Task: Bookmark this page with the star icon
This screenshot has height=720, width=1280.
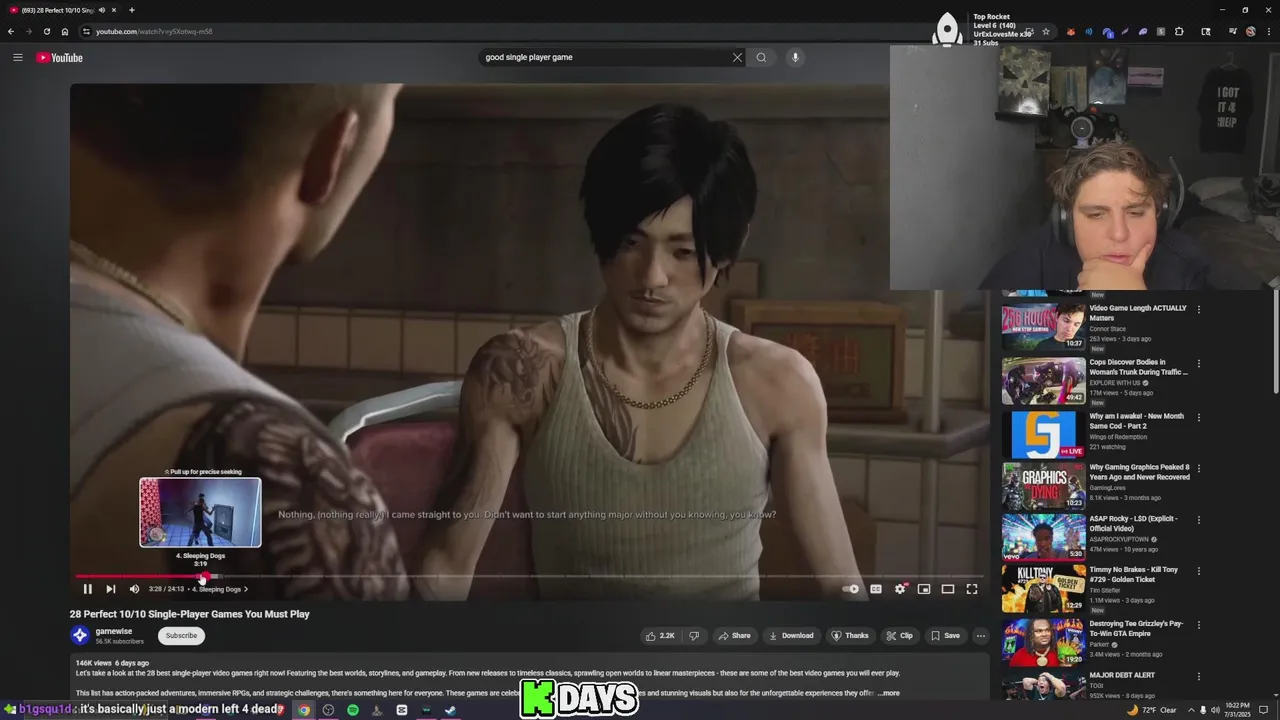Action: (x=1046, y=31)
